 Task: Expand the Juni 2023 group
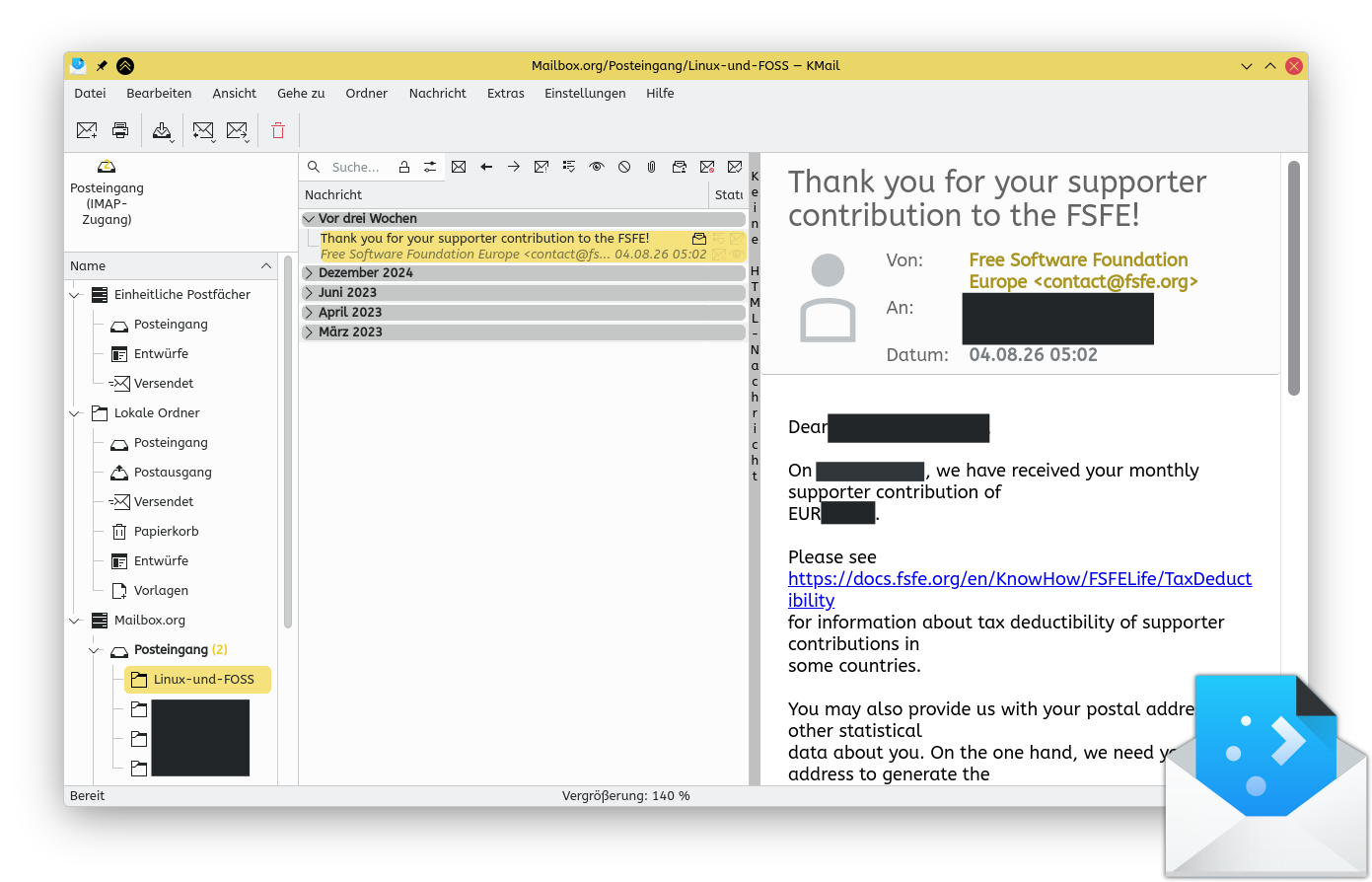309,293
